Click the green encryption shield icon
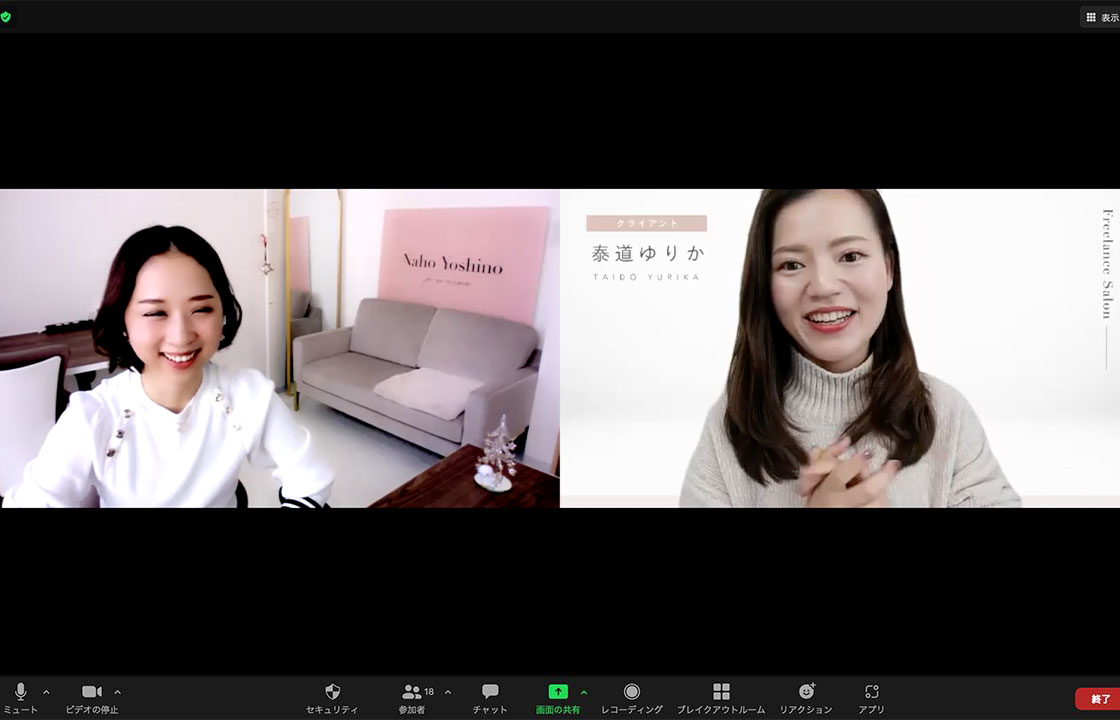This screenshot has width=1120, height=720. pyautogui.click(x=6, y=17)
